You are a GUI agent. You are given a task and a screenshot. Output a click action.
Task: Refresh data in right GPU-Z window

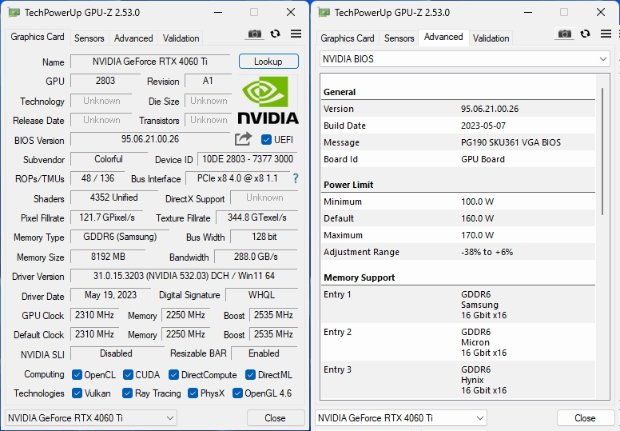tap(585, 34)
